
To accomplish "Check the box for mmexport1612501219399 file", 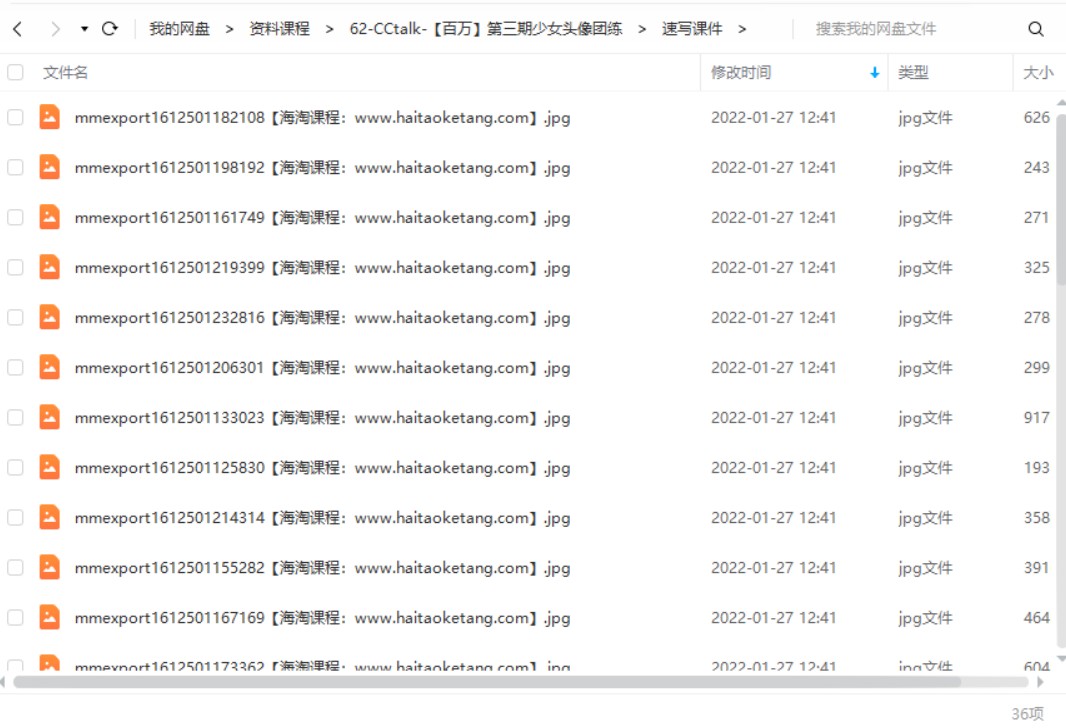I will [x=15, y=267].
